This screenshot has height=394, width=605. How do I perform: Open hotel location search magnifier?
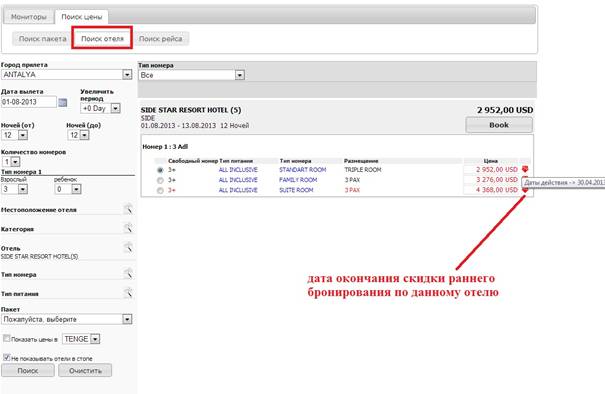click(128, 209)
